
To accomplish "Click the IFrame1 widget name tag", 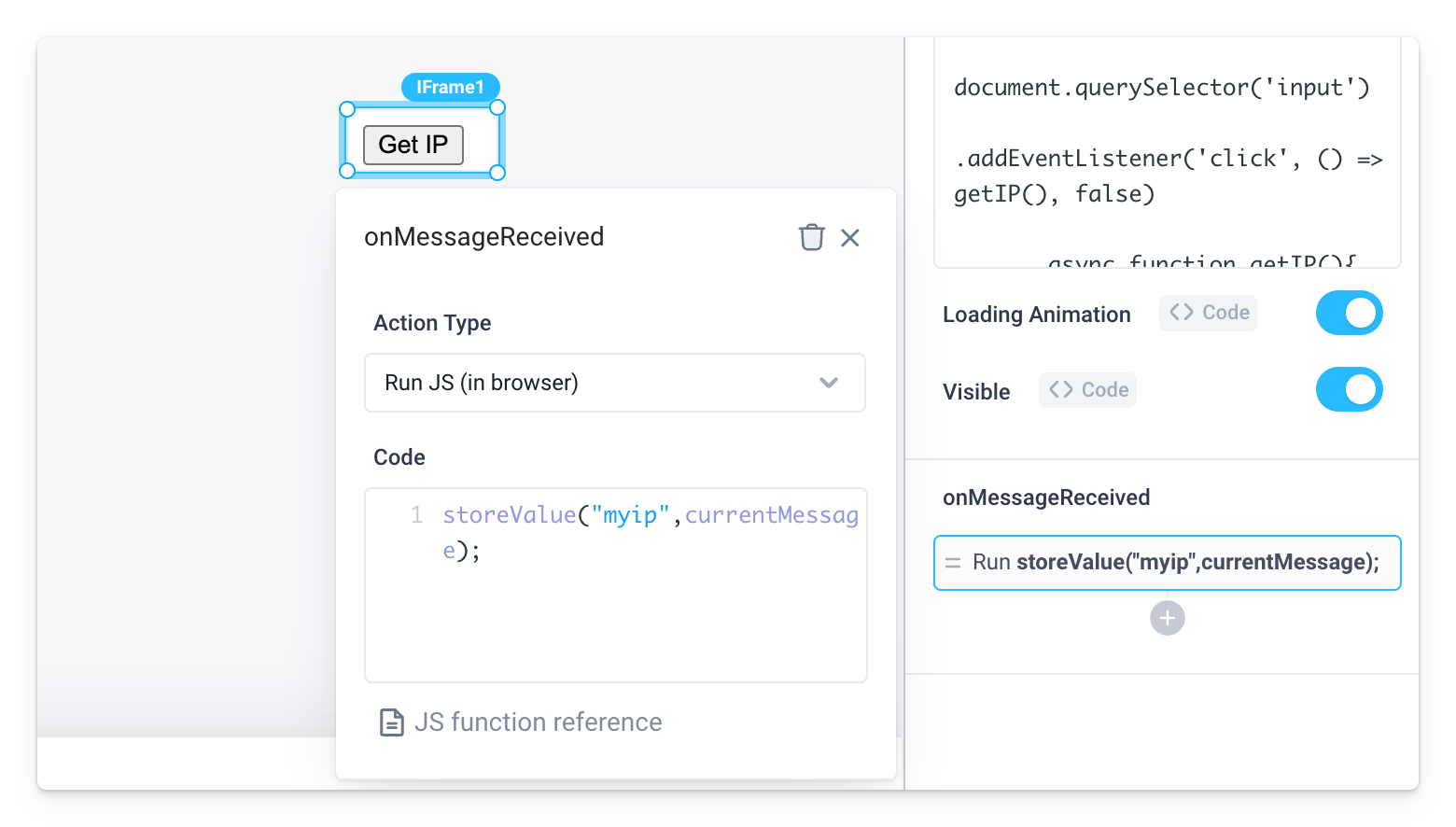I will click(x=451, y=87).
